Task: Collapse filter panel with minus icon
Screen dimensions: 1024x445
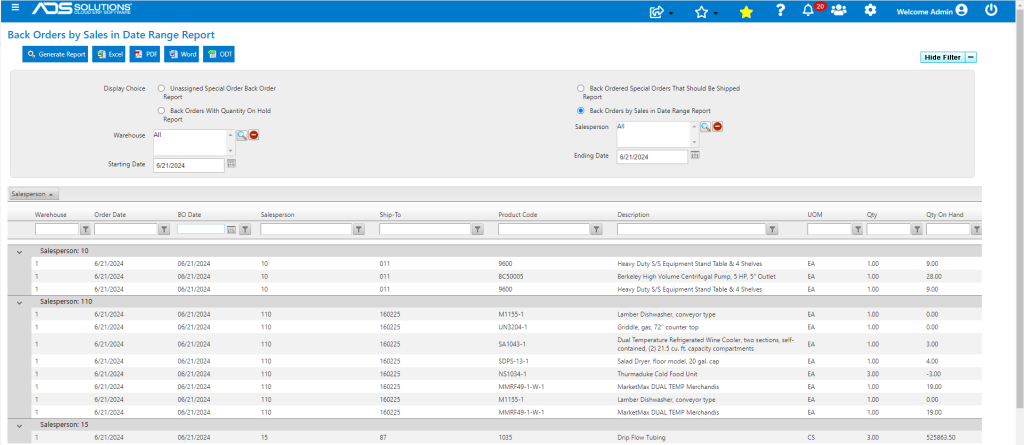Action: pos(971,58)
